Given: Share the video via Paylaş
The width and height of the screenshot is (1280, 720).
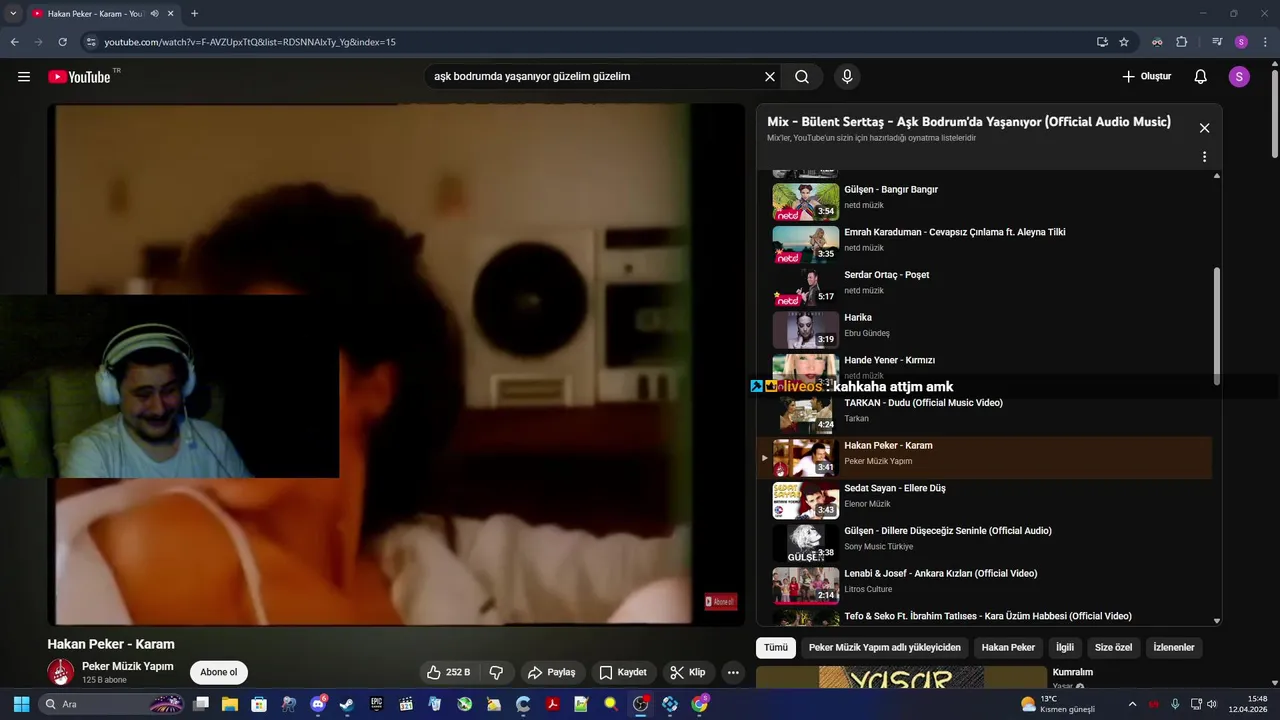Looking at the screenshot, I should point(551,672).
